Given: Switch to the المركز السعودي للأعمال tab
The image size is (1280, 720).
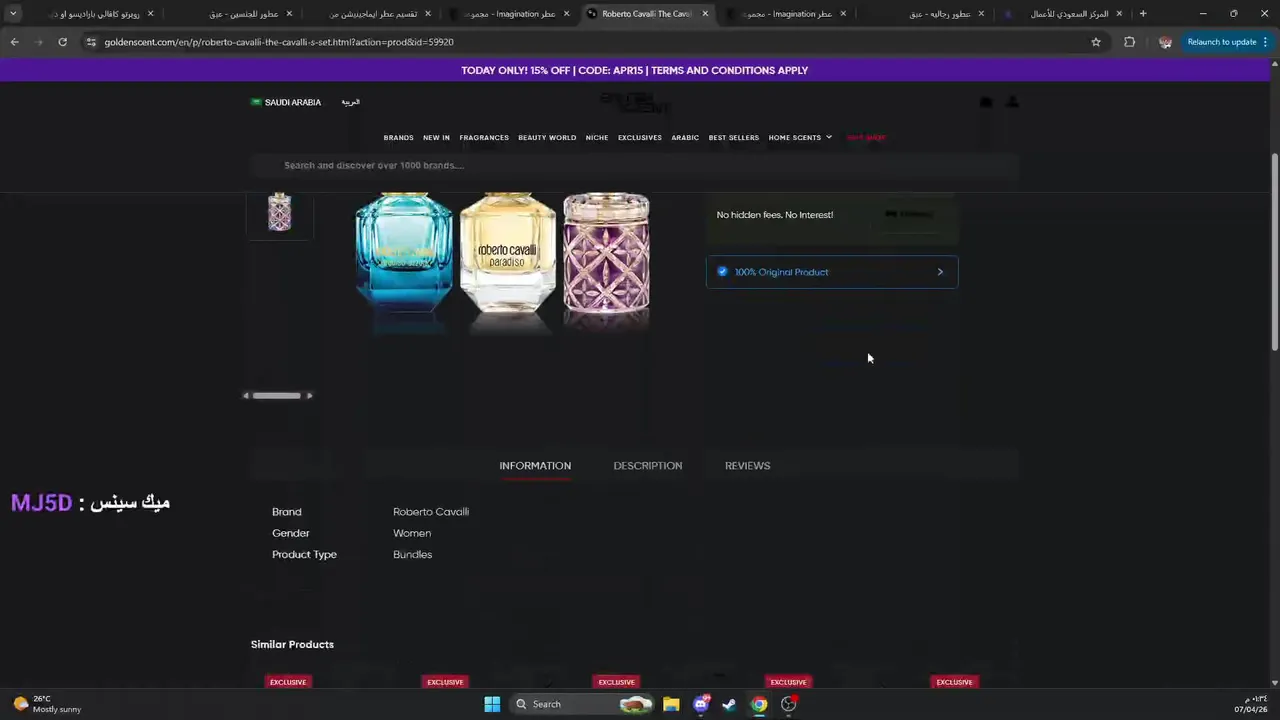Looking at the screenshot, I should pos(1070,14).
